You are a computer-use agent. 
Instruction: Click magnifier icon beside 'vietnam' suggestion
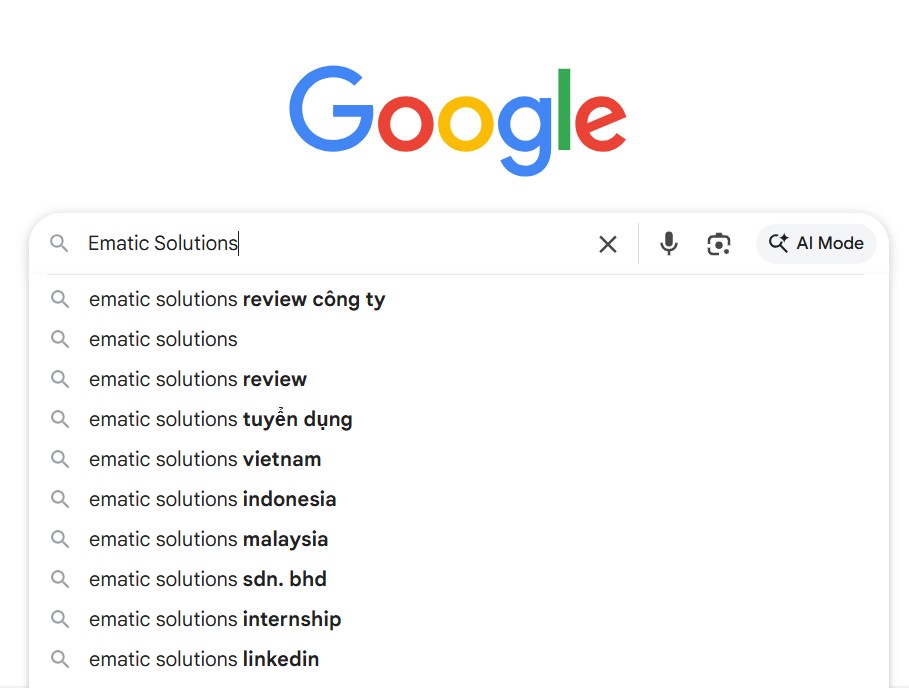60,459
